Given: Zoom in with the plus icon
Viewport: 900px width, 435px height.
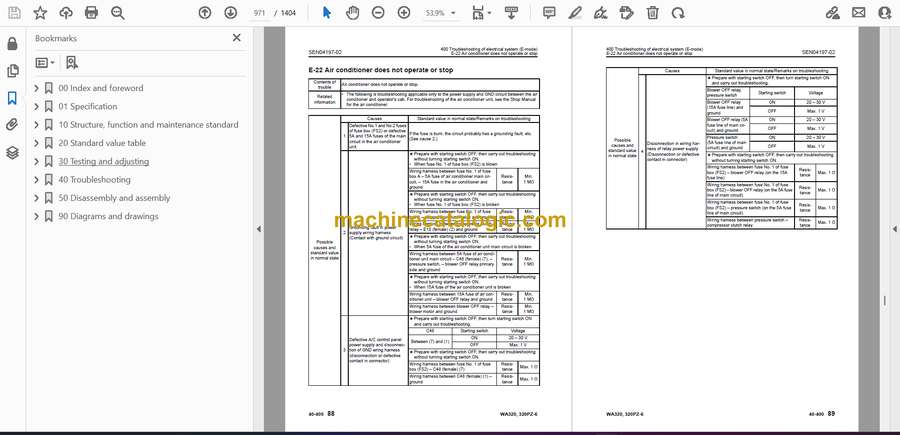Looking at the screenshot, I should 404,13.
